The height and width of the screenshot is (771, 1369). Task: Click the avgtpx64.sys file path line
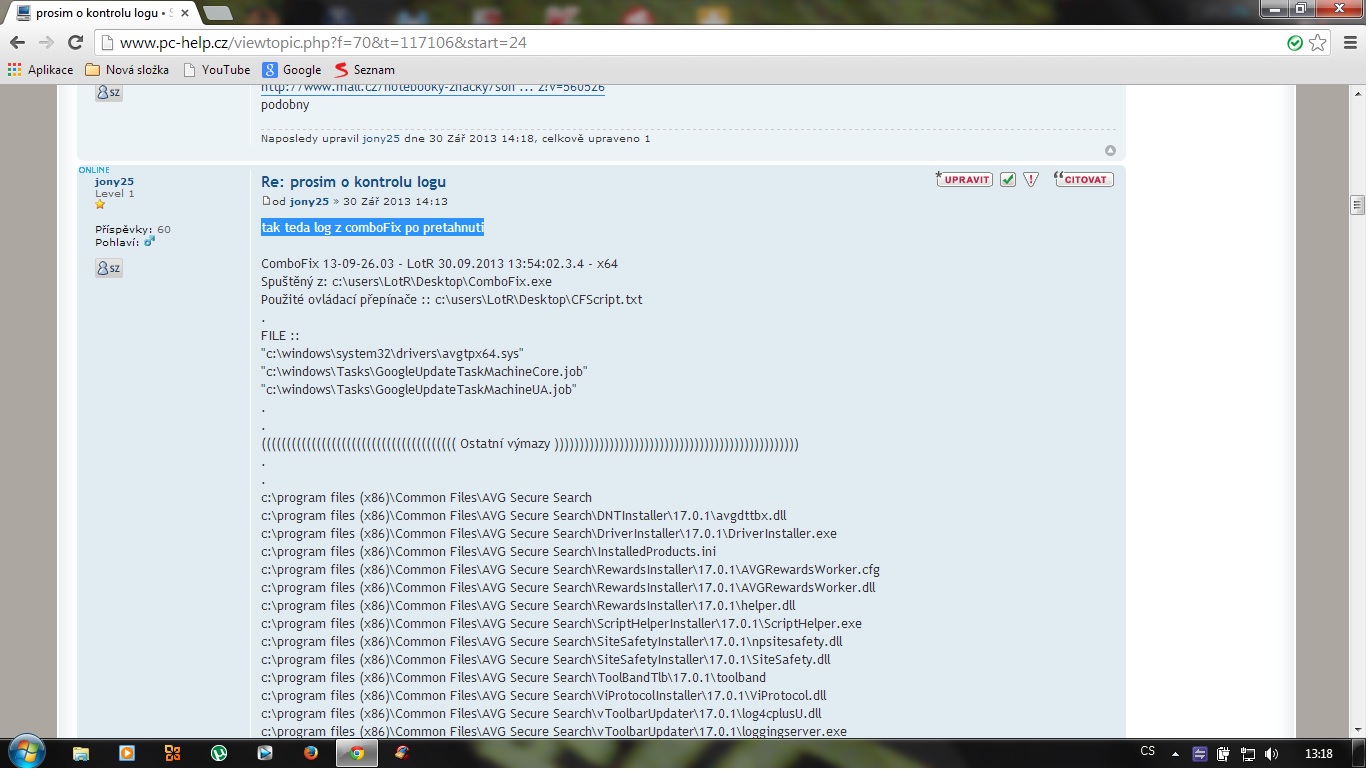[392, 354]
